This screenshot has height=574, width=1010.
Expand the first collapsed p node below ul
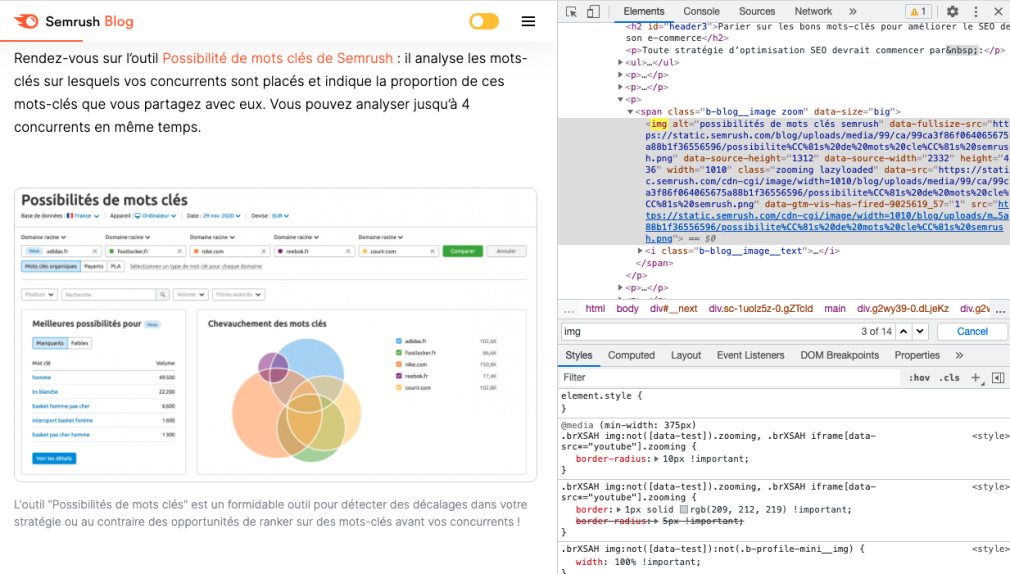tap(621, 75)
